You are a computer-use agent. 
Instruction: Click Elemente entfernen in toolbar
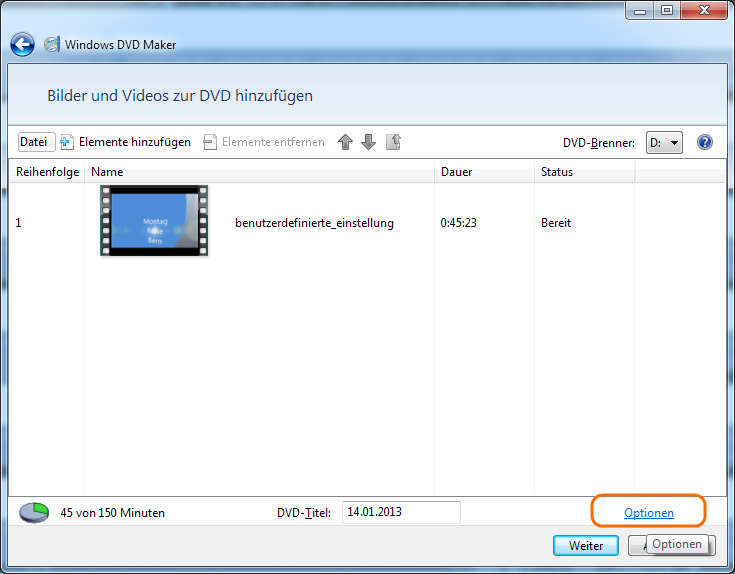point(264,142)
